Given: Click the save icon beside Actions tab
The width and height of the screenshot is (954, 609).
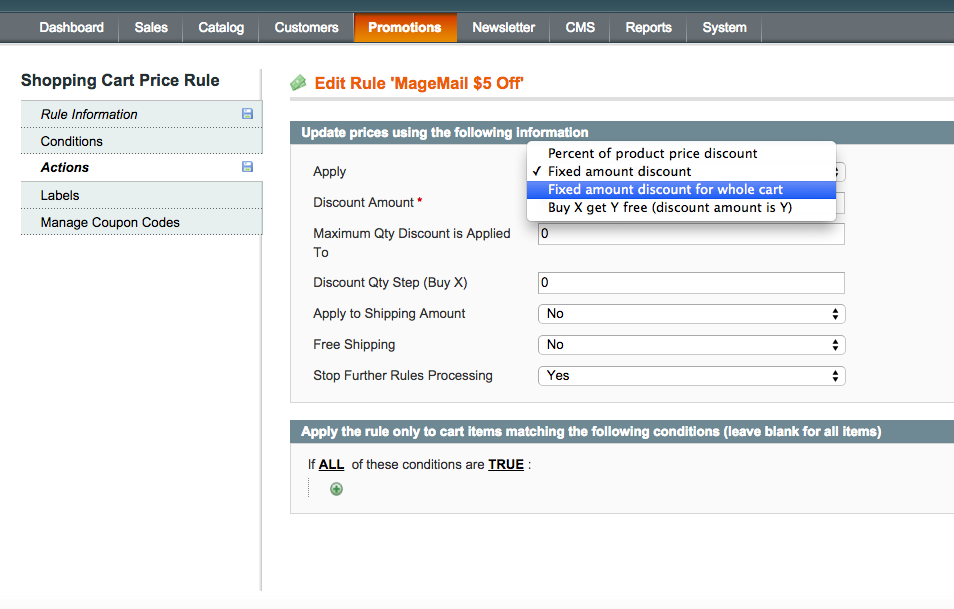Looking at the screenshot, I should (x=247, y=167).
